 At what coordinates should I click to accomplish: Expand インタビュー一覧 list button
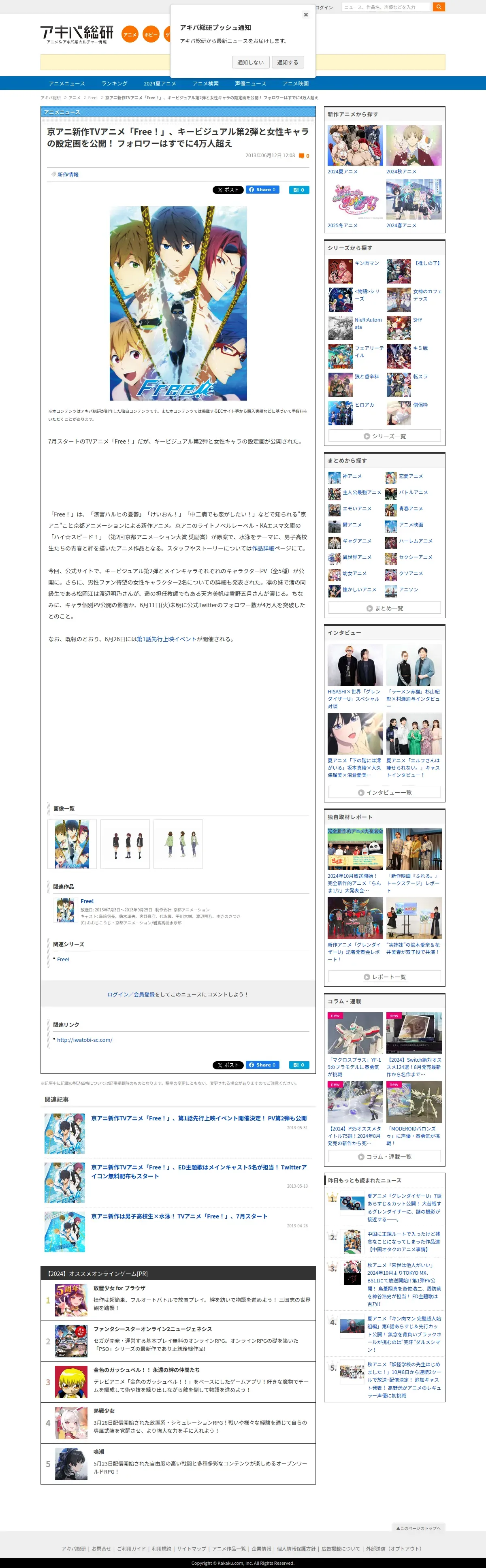384,793
